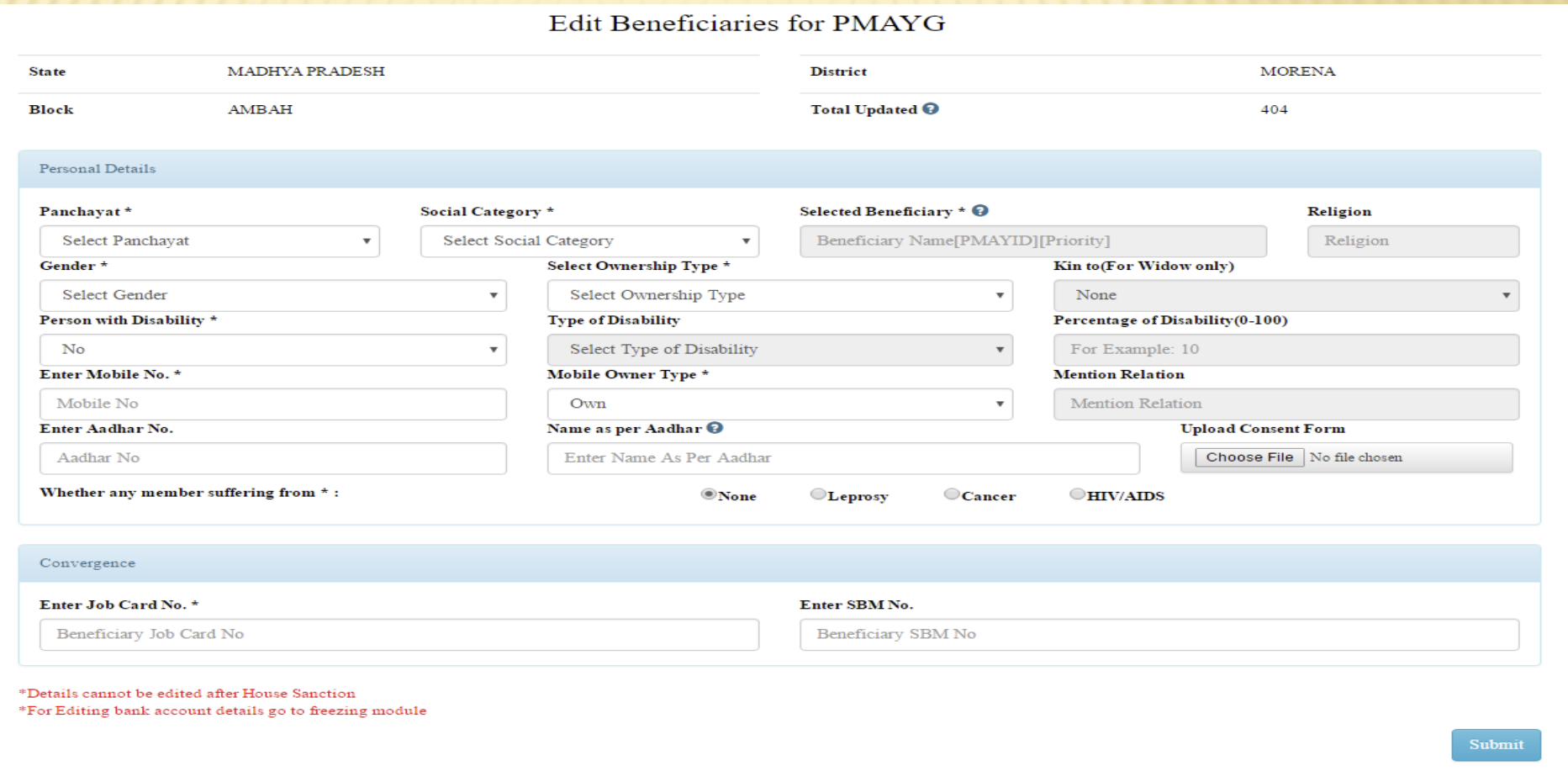Expand the Select Ownership Type list
This screenshot has height=771, width=1568.
[779, 295]
